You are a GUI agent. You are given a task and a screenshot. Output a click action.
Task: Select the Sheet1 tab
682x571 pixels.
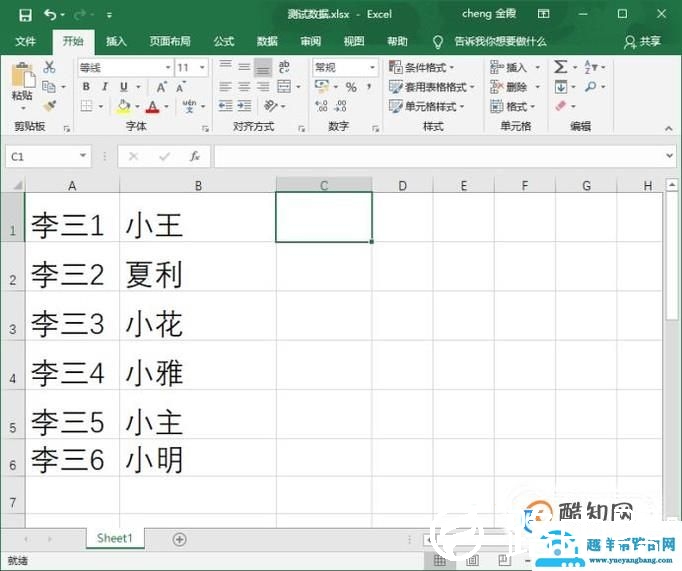(115, 538)
